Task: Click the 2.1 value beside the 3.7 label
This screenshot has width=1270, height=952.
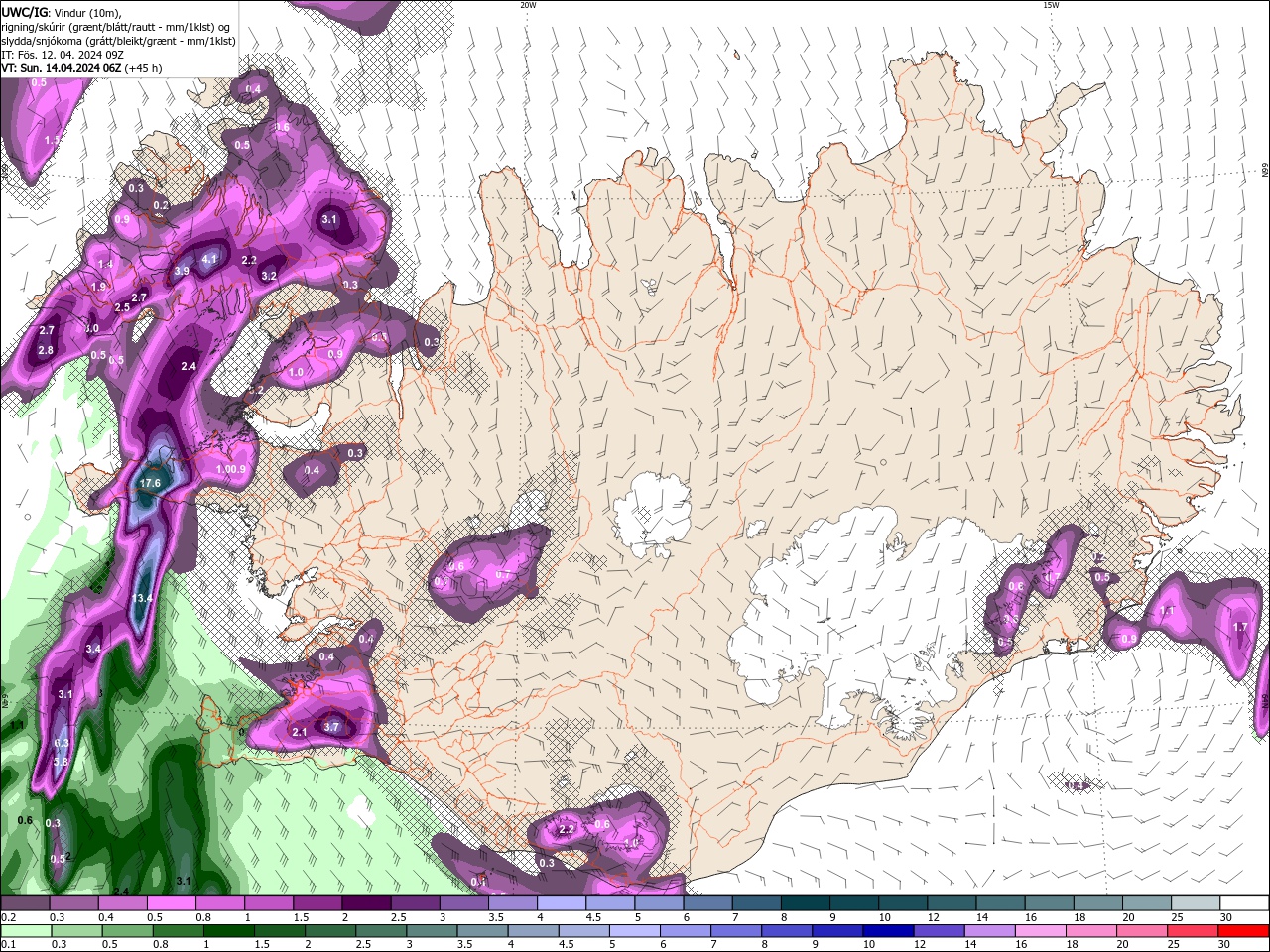Action: coord(299,732)
